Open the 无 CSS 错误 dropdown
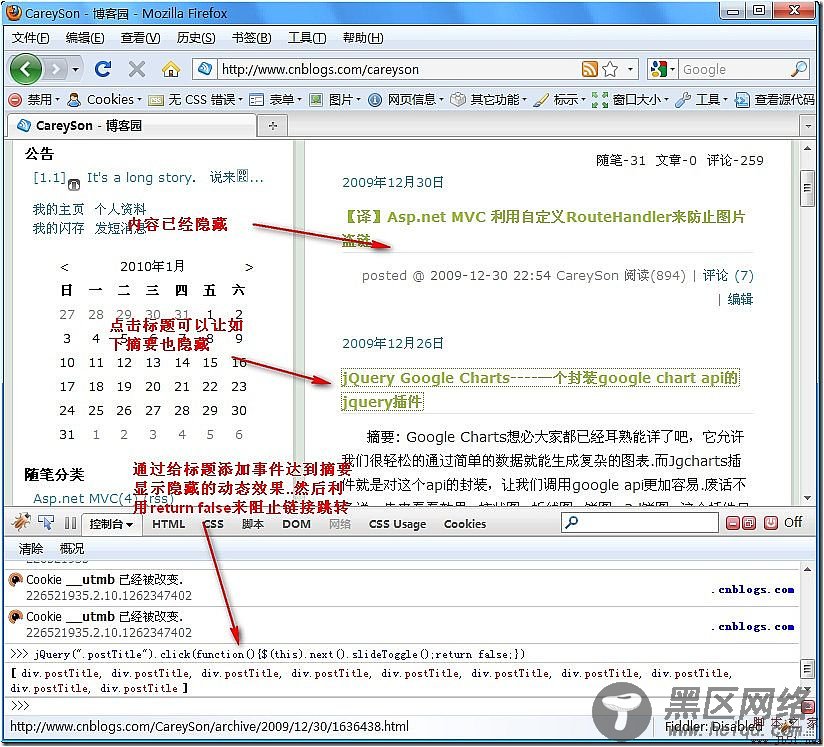This screenshot has width=824, height=747. [195, 99]
